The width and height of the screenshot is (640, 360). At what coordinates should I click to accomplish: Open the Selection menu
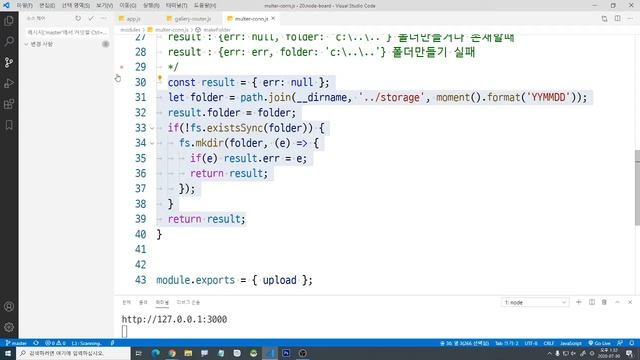point(76,6)
